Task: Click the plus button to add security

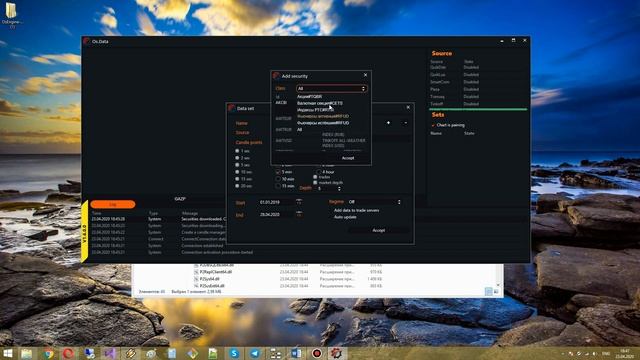Action: (388, 123)
